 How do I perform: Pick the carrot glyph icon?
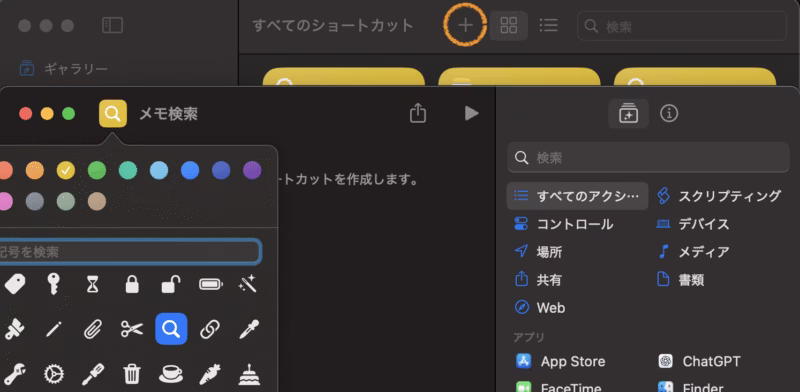coord(210,375)
